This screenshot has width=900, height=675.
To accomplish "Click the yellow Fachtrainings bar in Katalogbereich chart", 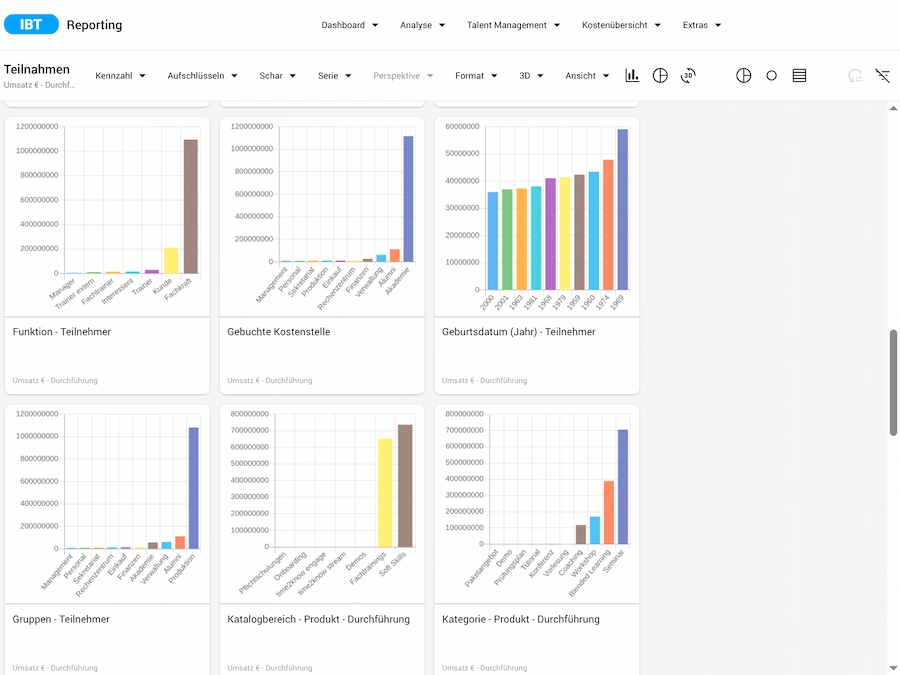I will click(385, 493).
